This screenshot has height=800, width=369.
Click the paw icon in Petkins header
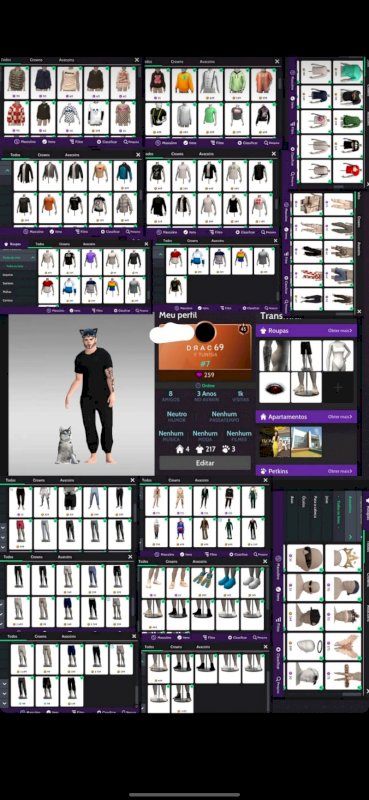coord(263,471)
